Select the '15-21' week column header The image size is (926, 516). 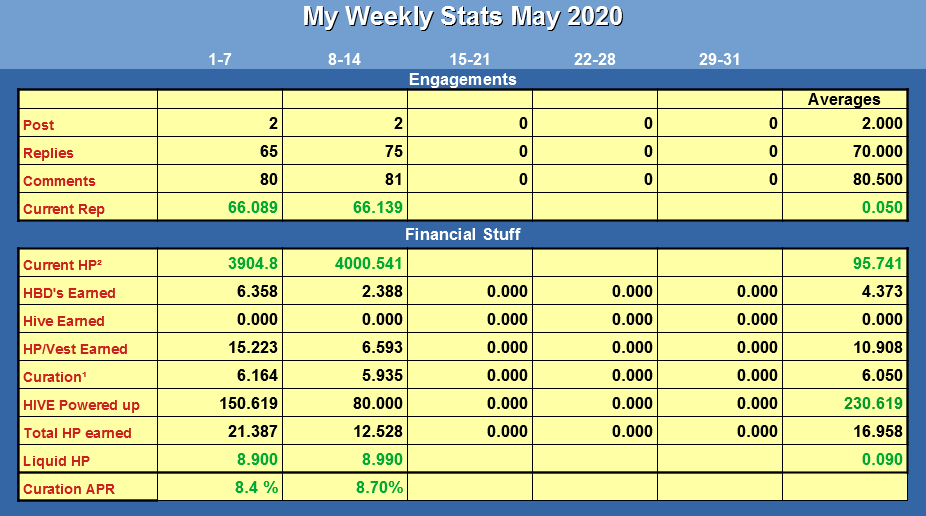pyautogui.click(x=469, y=59)
